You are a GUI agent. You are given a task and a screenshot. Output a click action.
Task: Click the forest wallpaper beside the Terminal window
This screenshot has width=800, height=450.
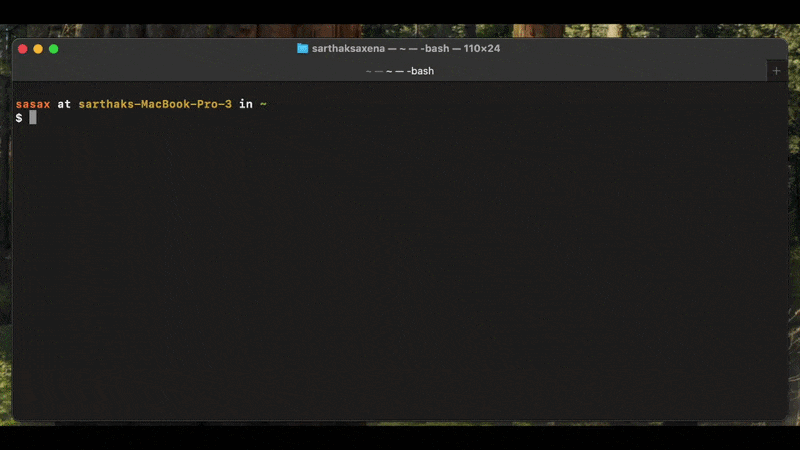click(x=794, y=230)
